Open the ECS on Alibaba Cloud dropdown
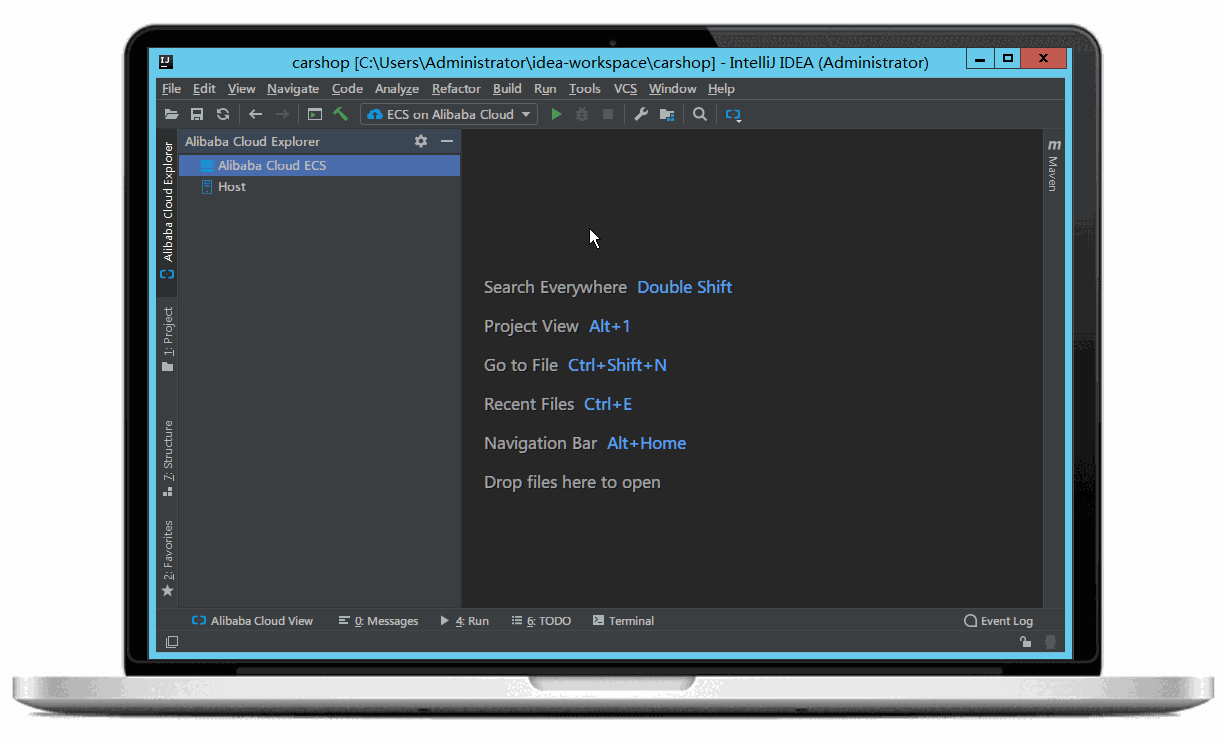Viewport: 1224px width, 742px height. pyautogui.click(x=449, y=114)
